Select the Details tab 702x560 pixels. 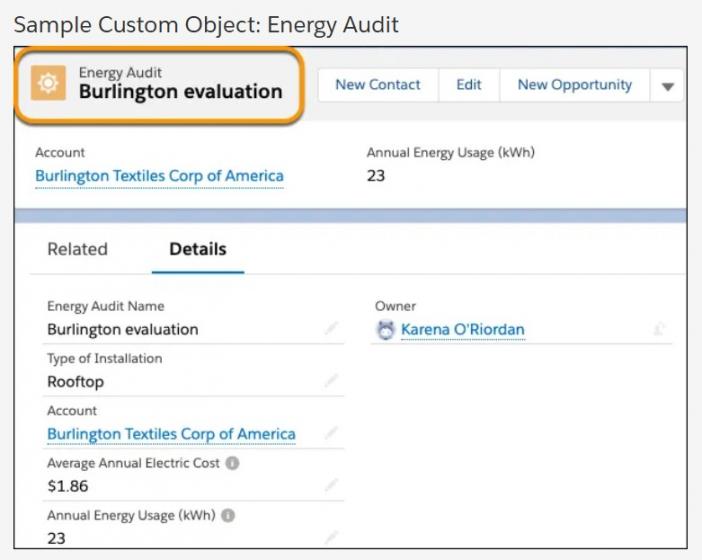click(x=198, y=249)
